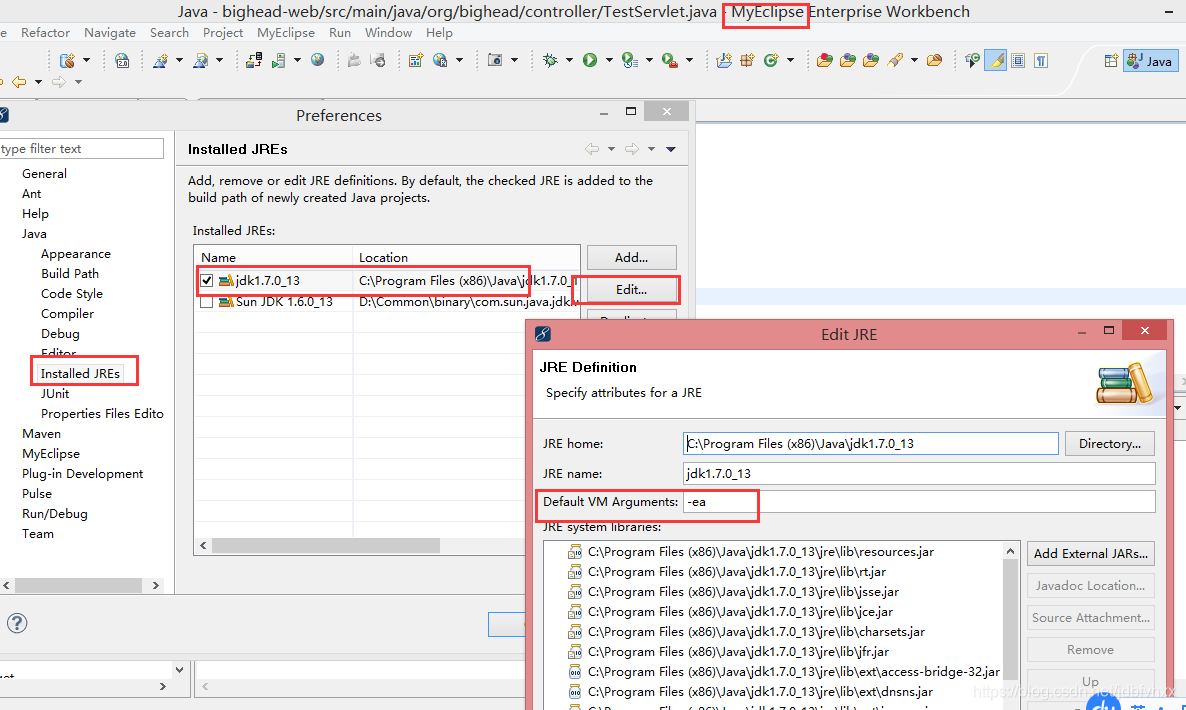This screenshot has width=1186, height=710.
Task: Open the Back history dropdown arrow
Action: 38,82
